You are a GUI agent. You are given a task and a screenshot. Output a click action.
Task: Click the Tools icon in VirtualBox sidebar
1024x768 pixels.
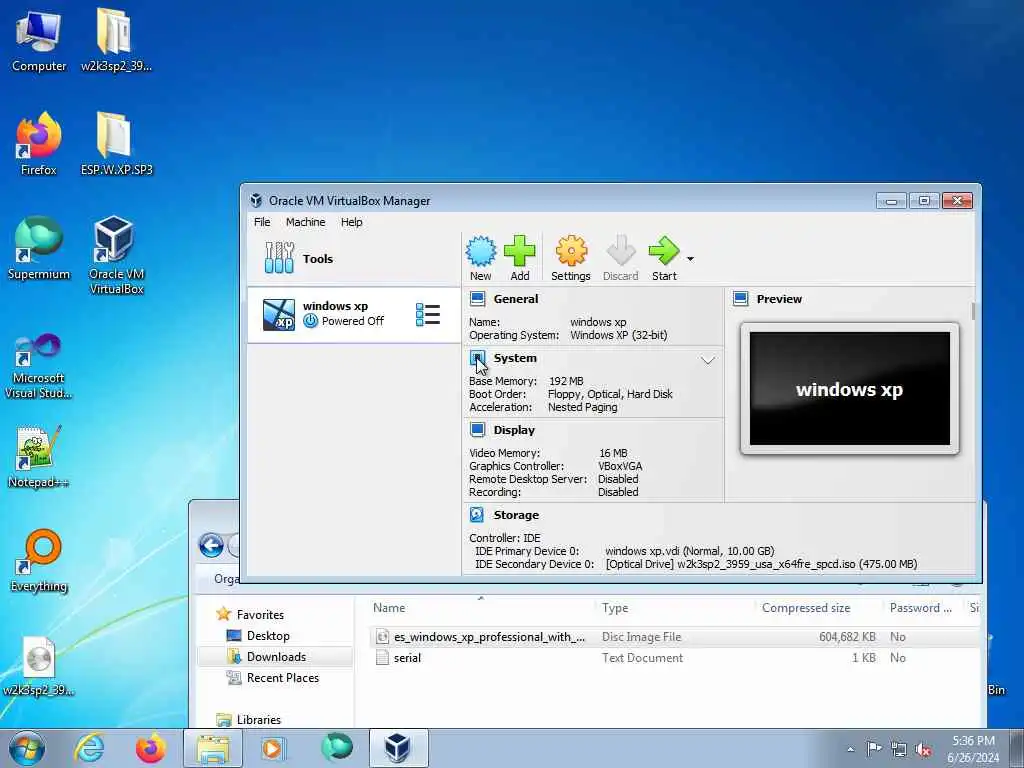click(x=279, y=258)
